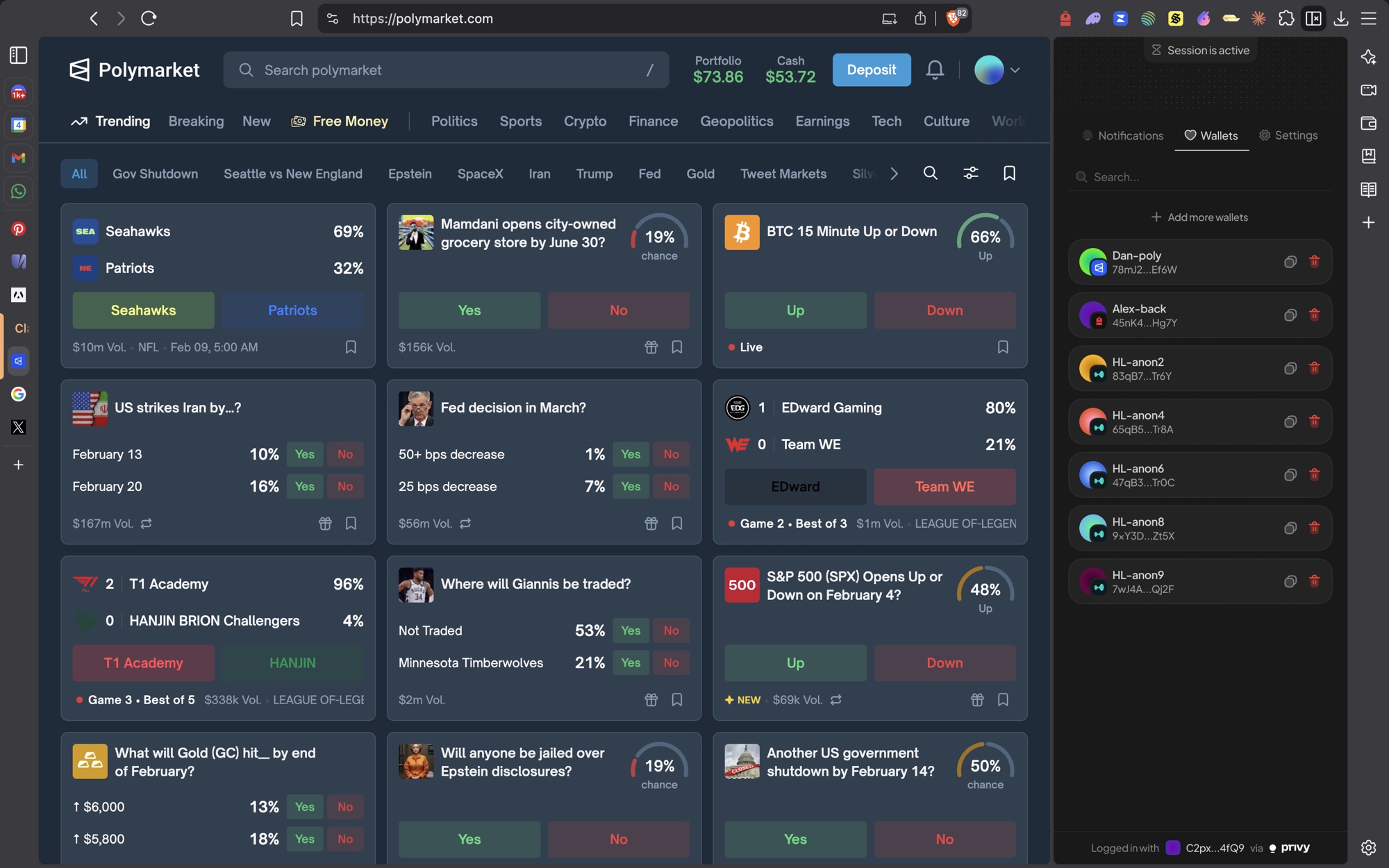Open the Gmail sidebar shortcut
This screenshot has width=1389, height=868.
19,158
